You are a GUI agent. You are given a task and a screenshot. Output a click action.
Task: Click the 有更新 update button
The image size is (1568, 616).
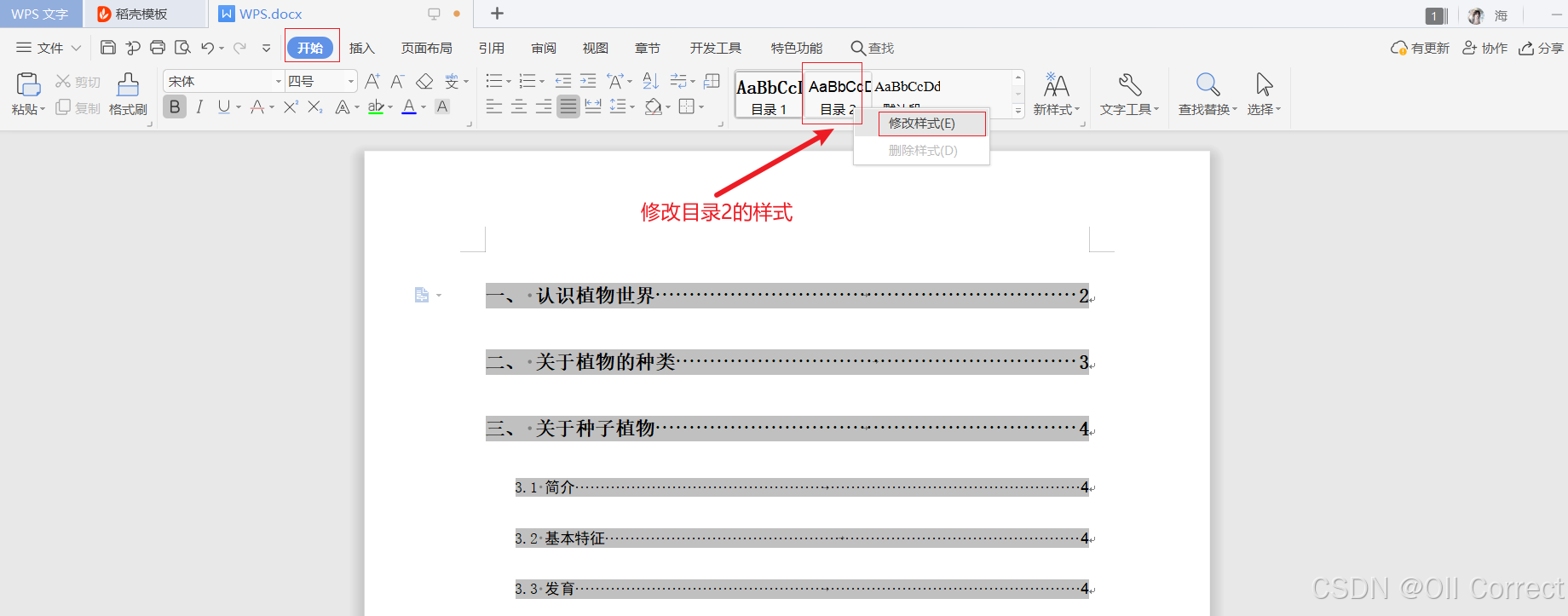1420,48
